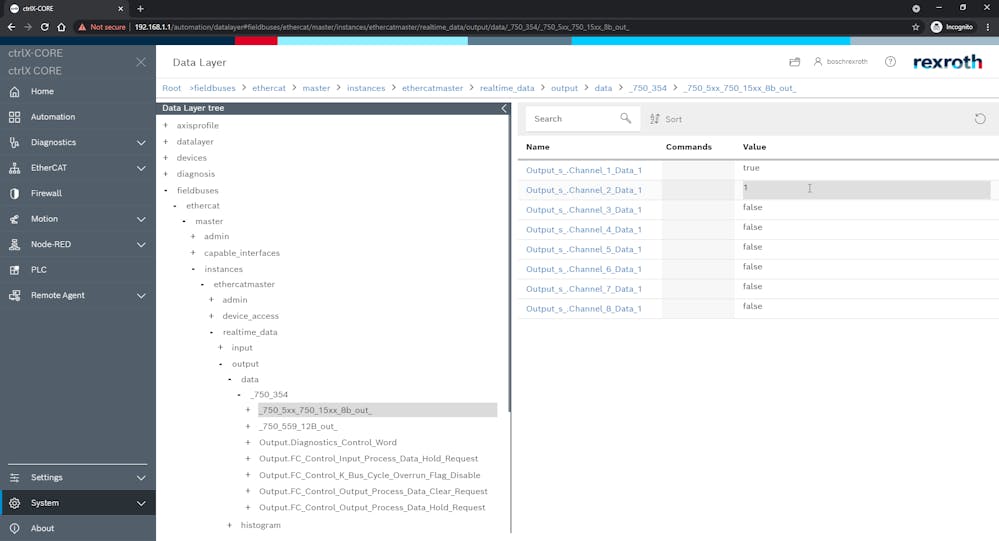Expand the Motion menu chevron
The height and width of the screenshot is (541, 999).
141,219
